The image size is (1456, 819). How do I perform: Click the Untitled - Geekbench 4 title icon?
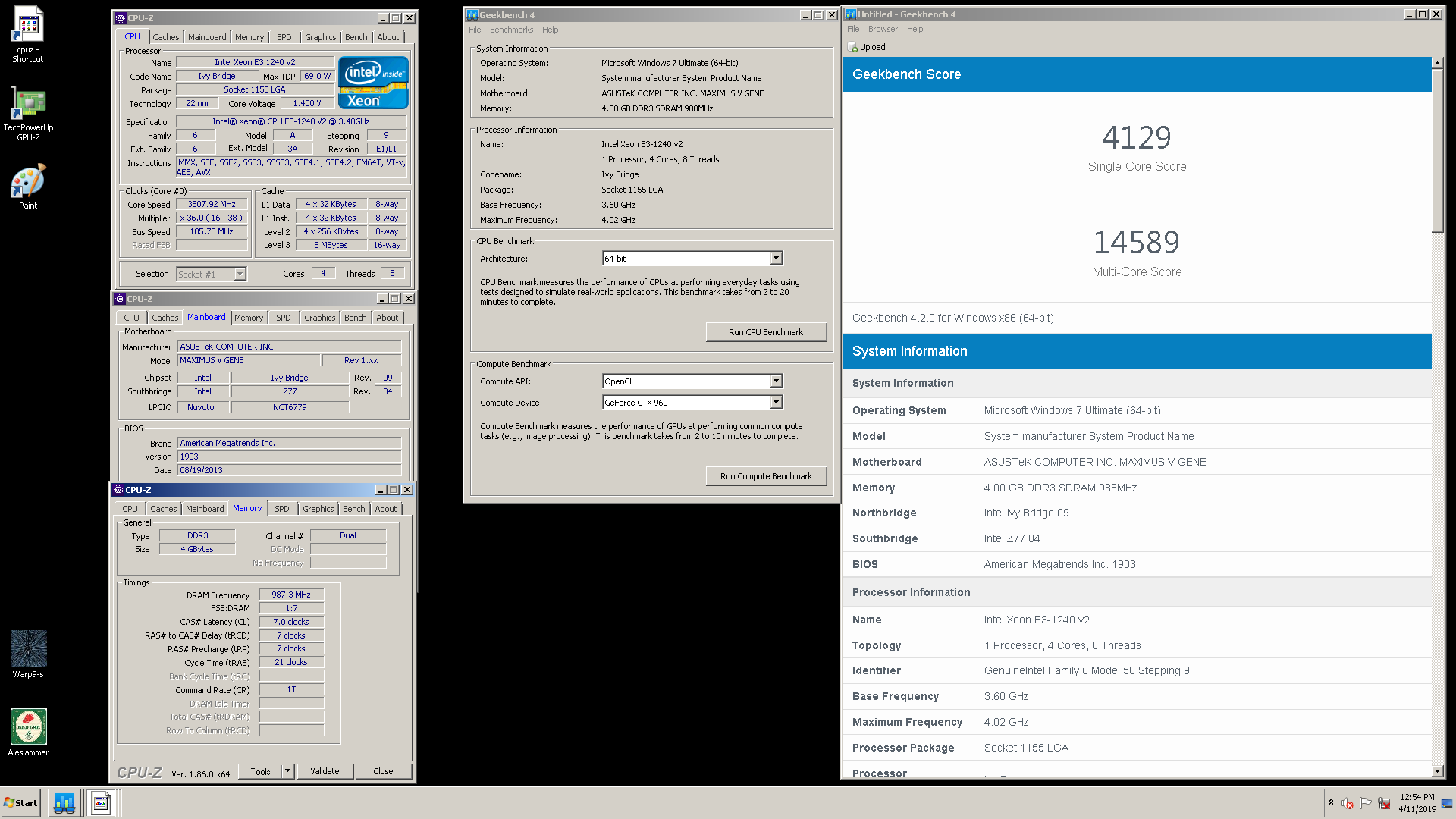[x=851, y=14]
